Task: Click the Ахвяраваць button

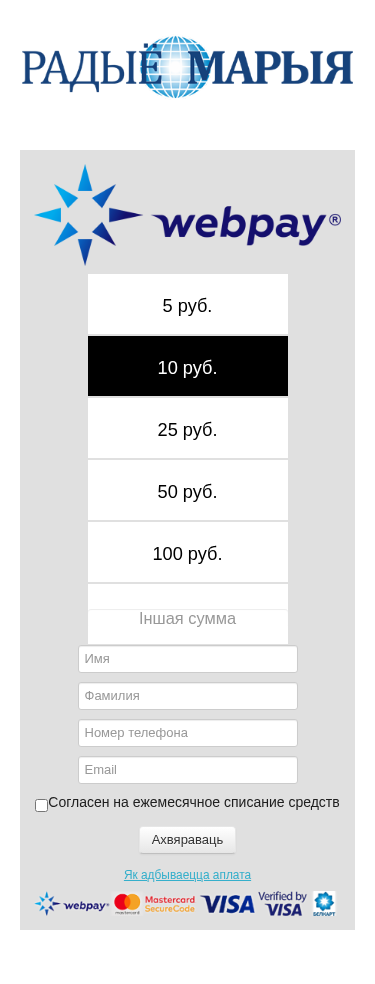Action: pos(187,840)
